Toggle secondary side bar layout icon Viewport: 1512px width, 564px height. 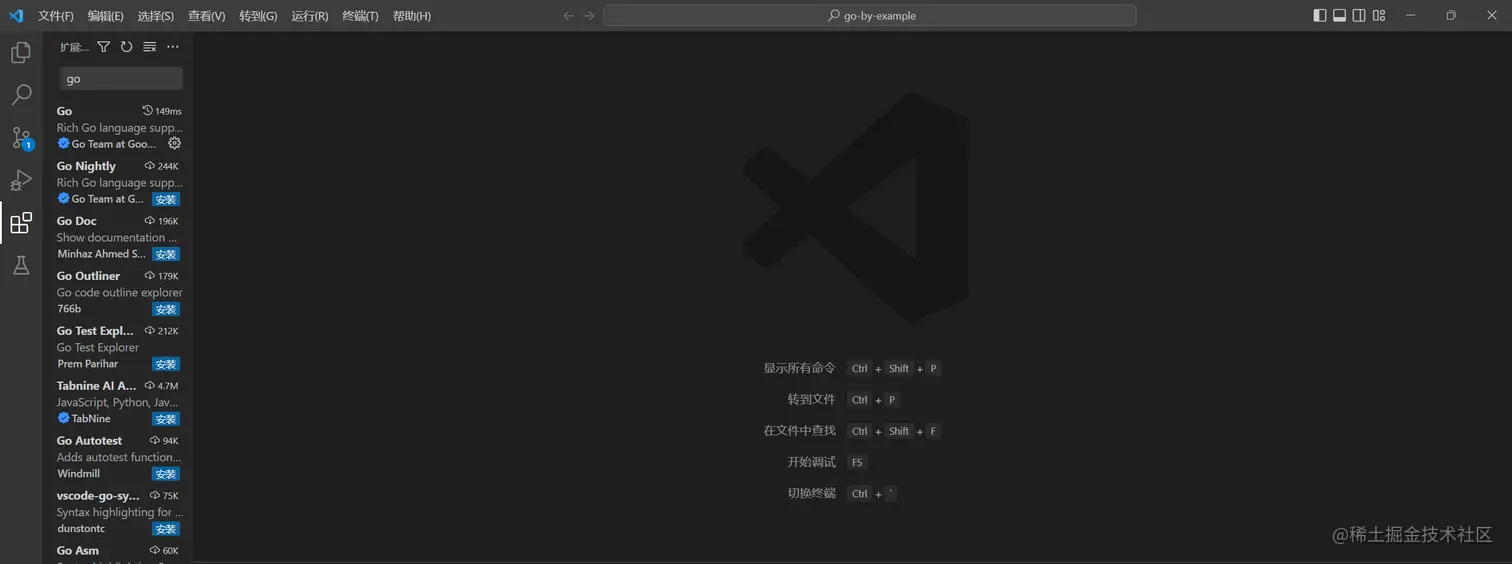1359,15
